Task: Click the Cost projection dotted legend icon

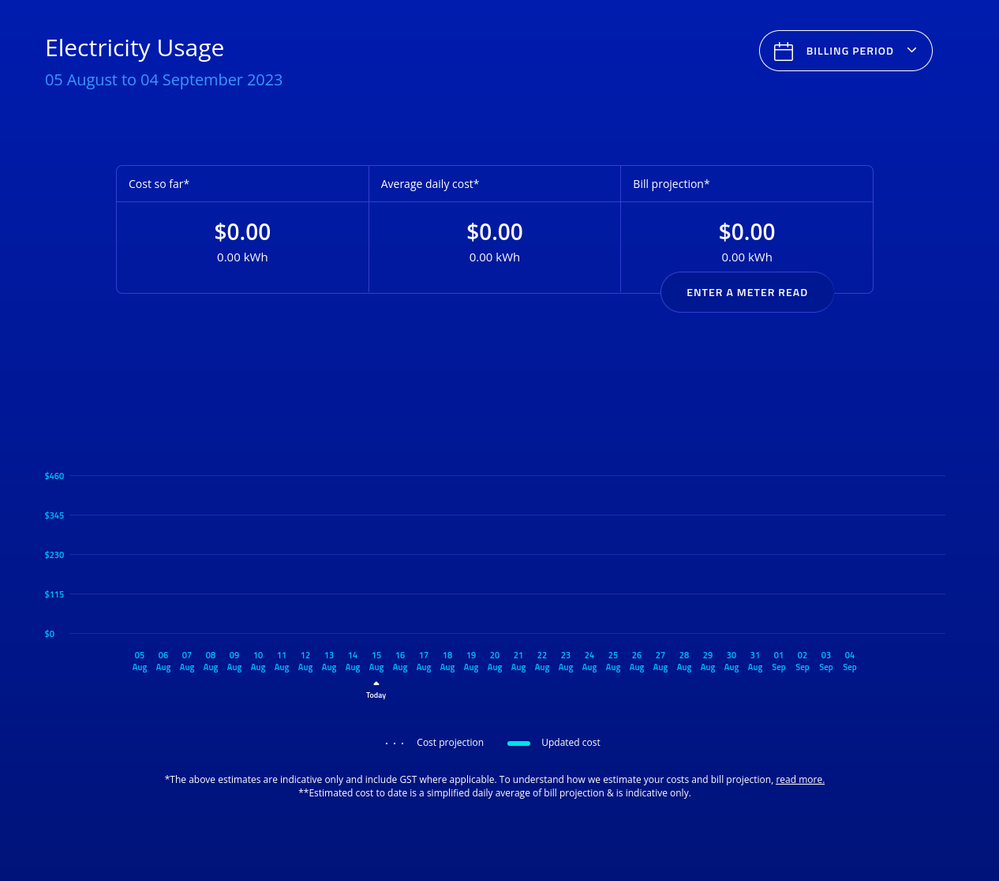Action: [x=395, y=743]
